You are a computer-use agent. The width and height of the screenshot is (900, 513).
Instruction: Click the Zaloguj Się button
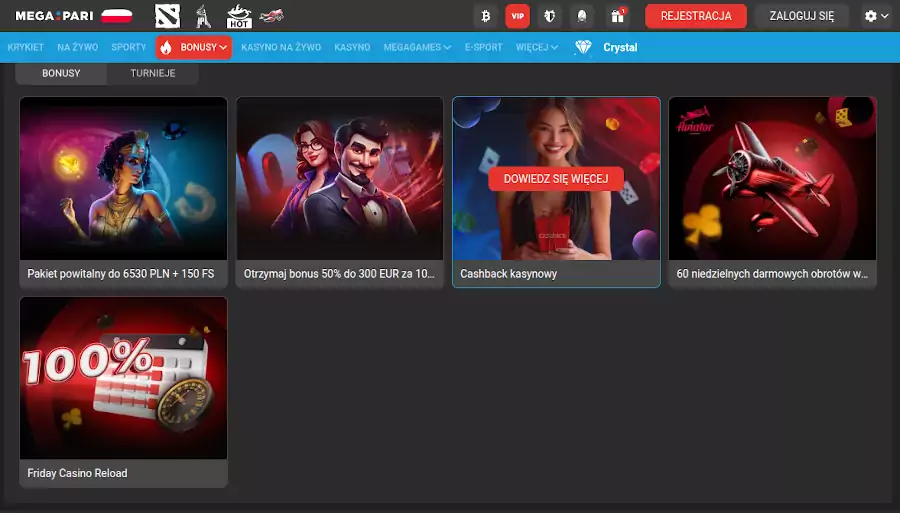[801, 16]
